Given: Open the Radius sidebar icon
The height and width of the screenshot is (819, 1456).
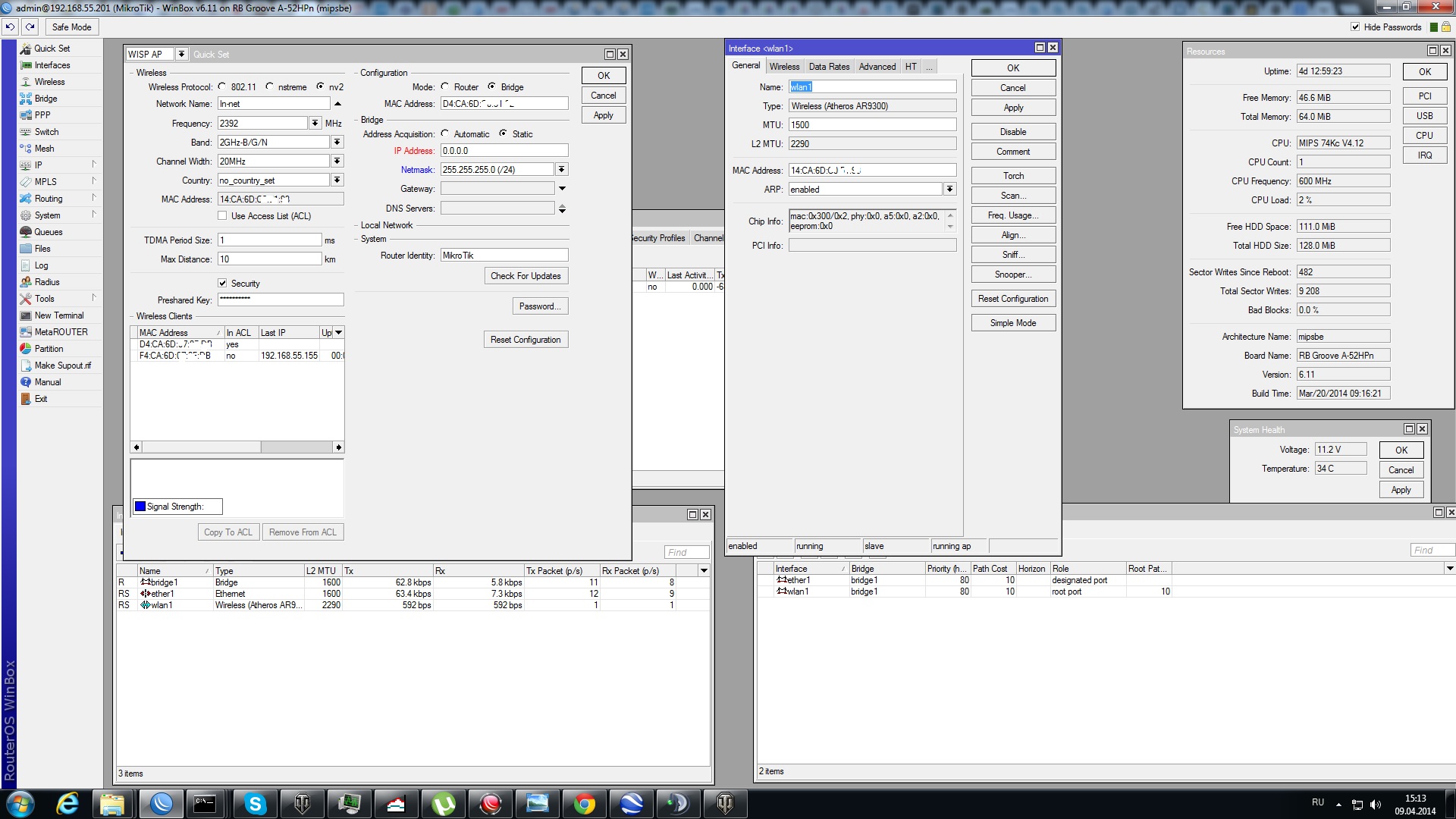Looking at the screenshot, I should [x=26, y=282].
